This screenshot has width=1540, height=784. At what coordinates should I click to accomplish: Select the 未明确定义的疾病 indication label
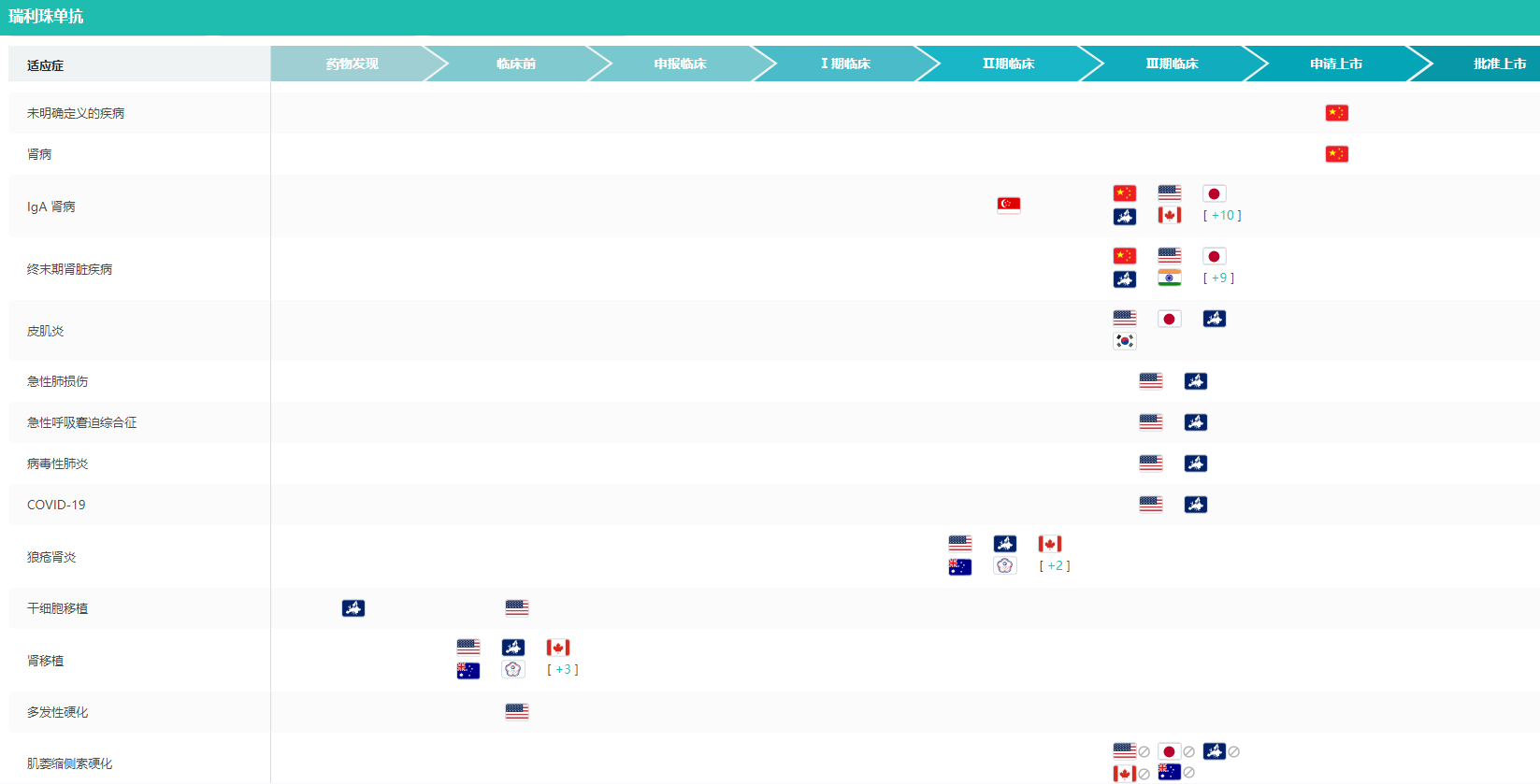point(76,113)
